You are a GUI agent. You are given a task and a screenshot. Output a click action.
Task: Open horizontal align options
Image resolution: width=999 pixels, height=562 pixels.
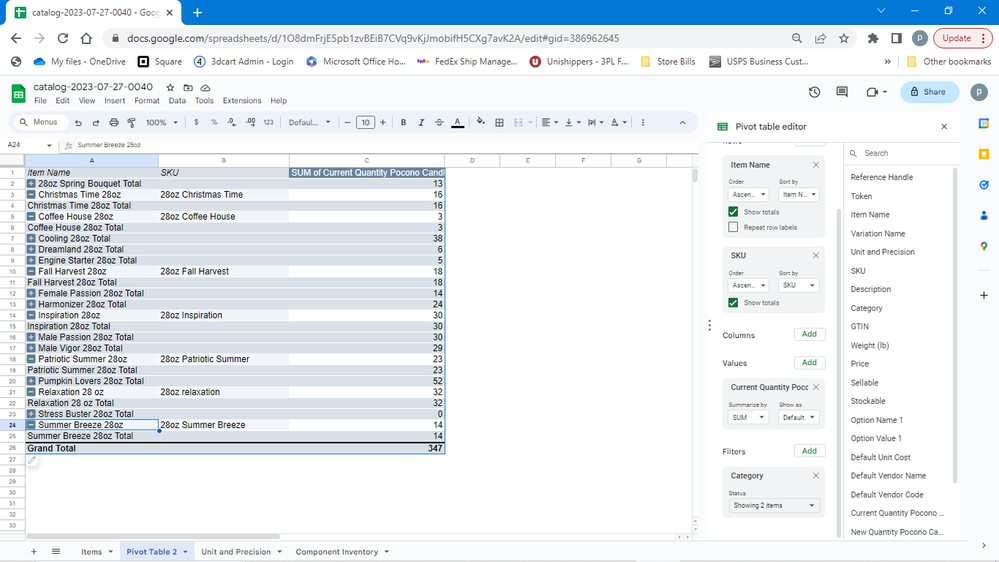[549, 122]
